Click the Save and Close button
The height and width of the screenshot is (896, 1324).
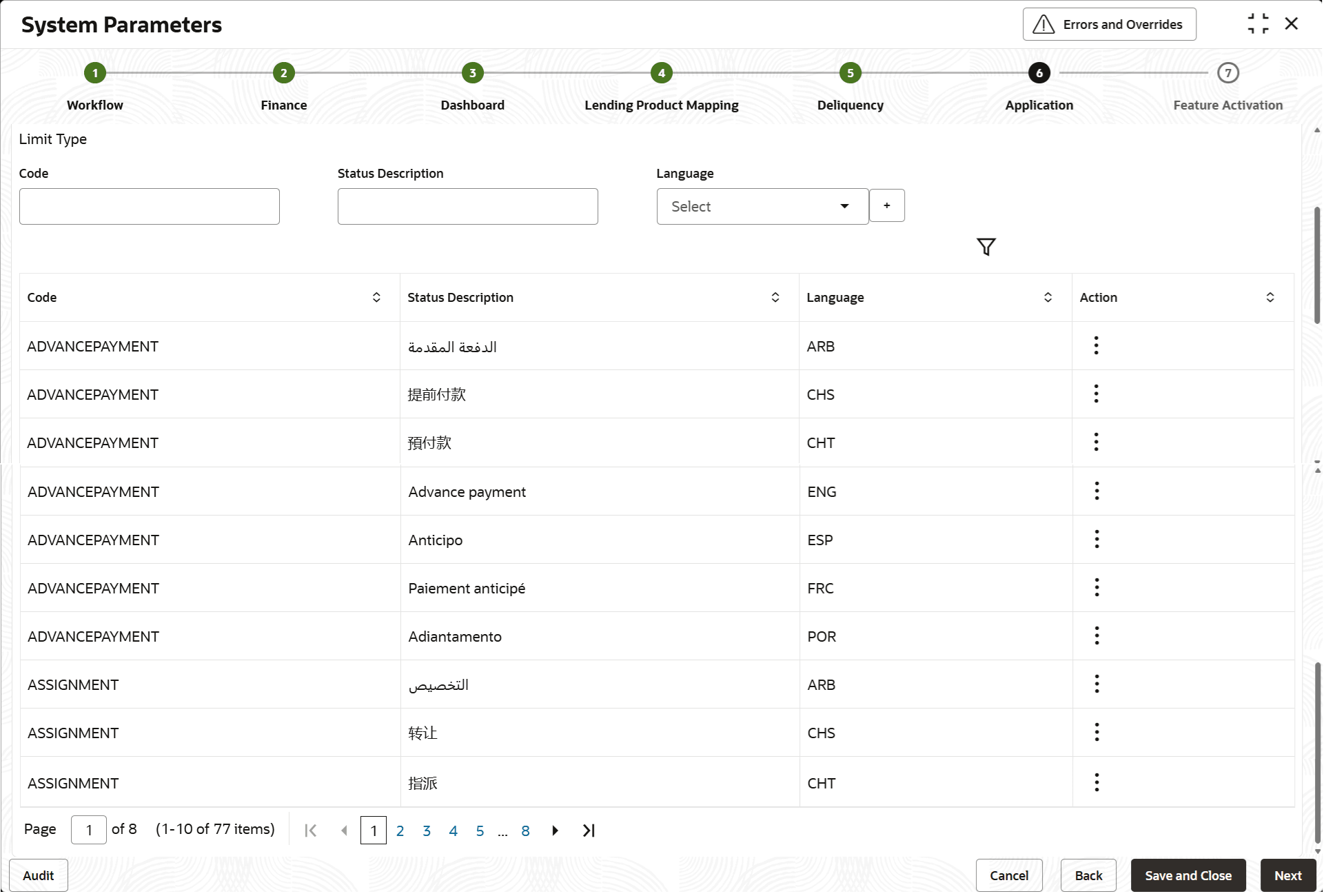click(1188, 875)
